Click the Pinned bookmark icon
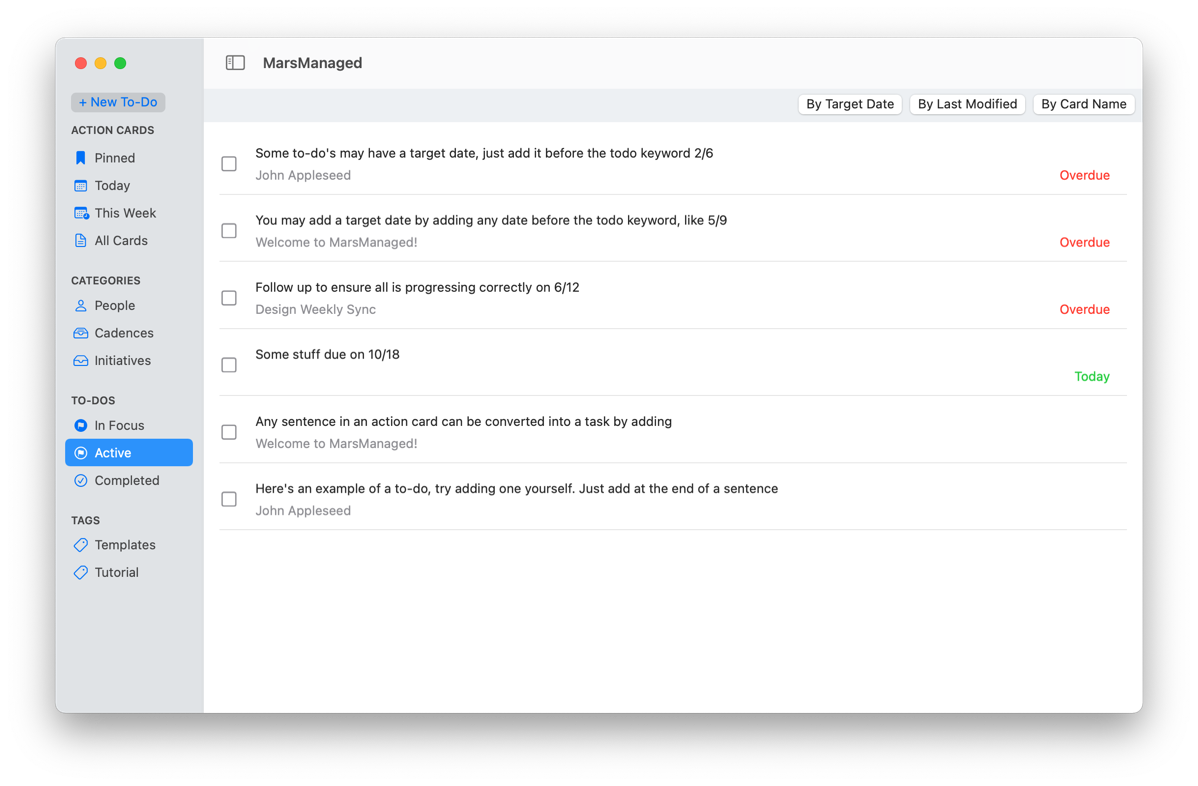The height and width of the screenshot is (786, 1198). (80, 158)
